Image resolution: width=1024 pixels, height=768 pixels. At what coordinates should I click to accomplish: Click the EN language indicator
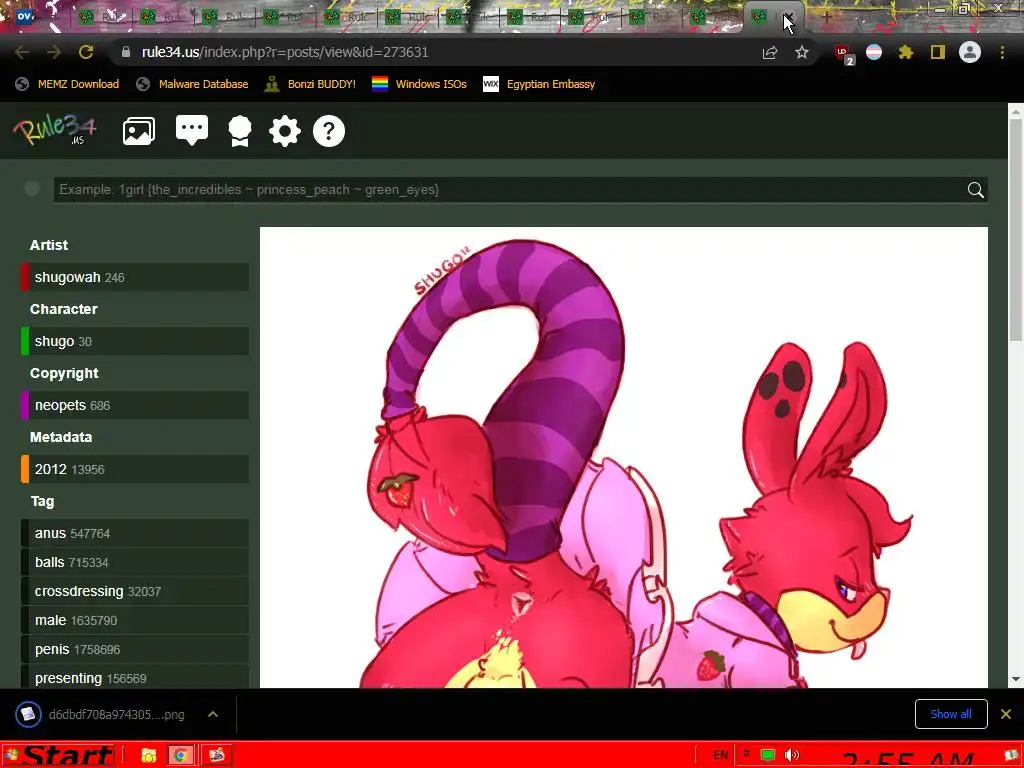click(720, 755)
